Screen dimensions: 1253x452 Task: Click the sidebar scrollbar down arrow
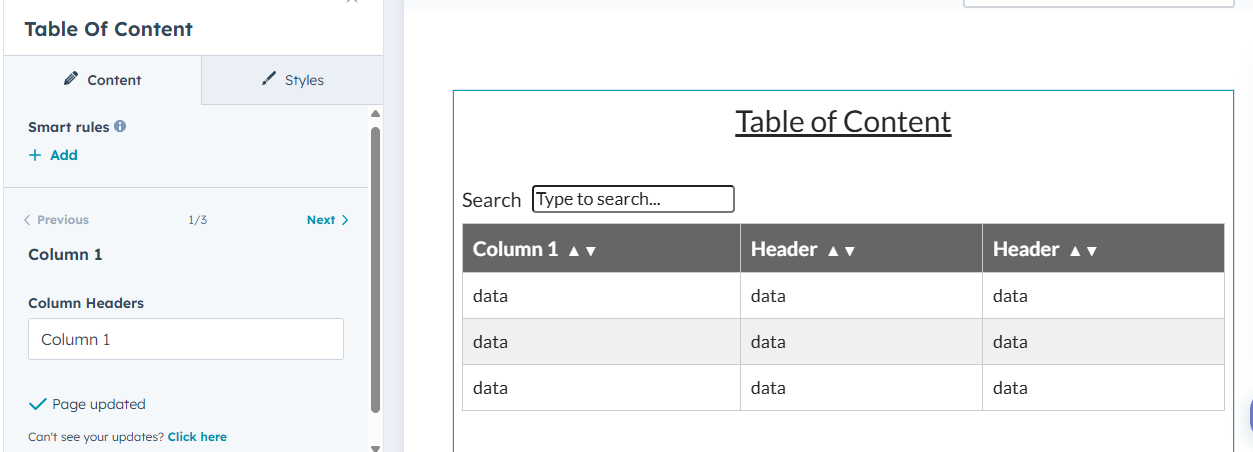tap(376, 446)
